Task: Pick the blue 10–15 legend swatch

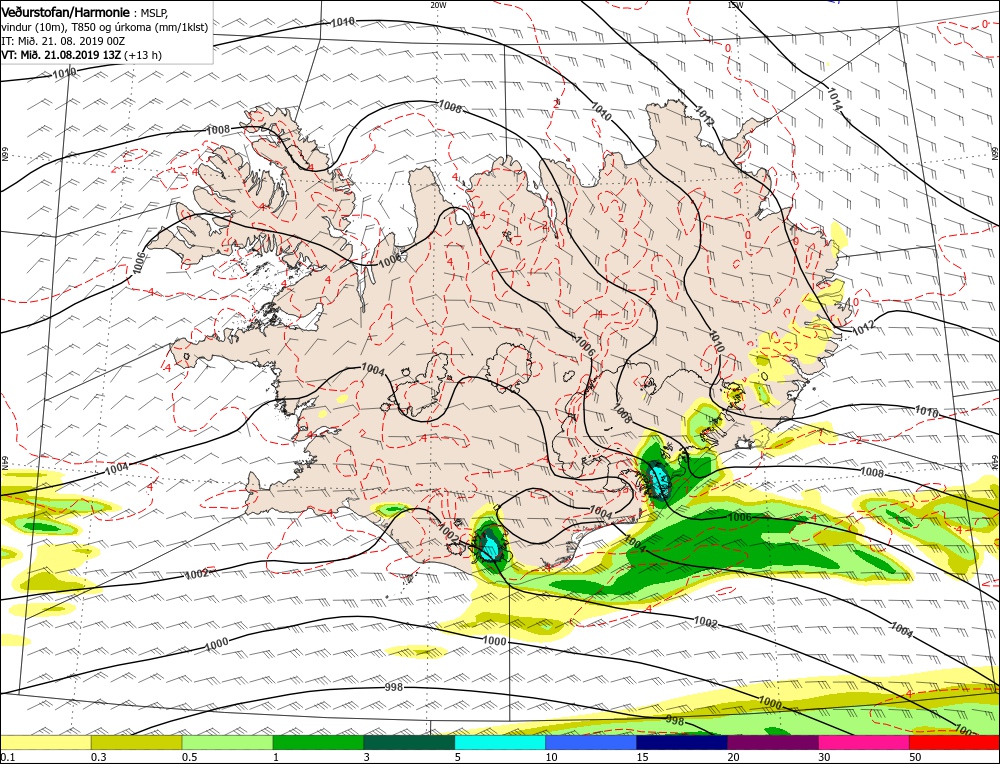Action: click(x=591, y=742)
